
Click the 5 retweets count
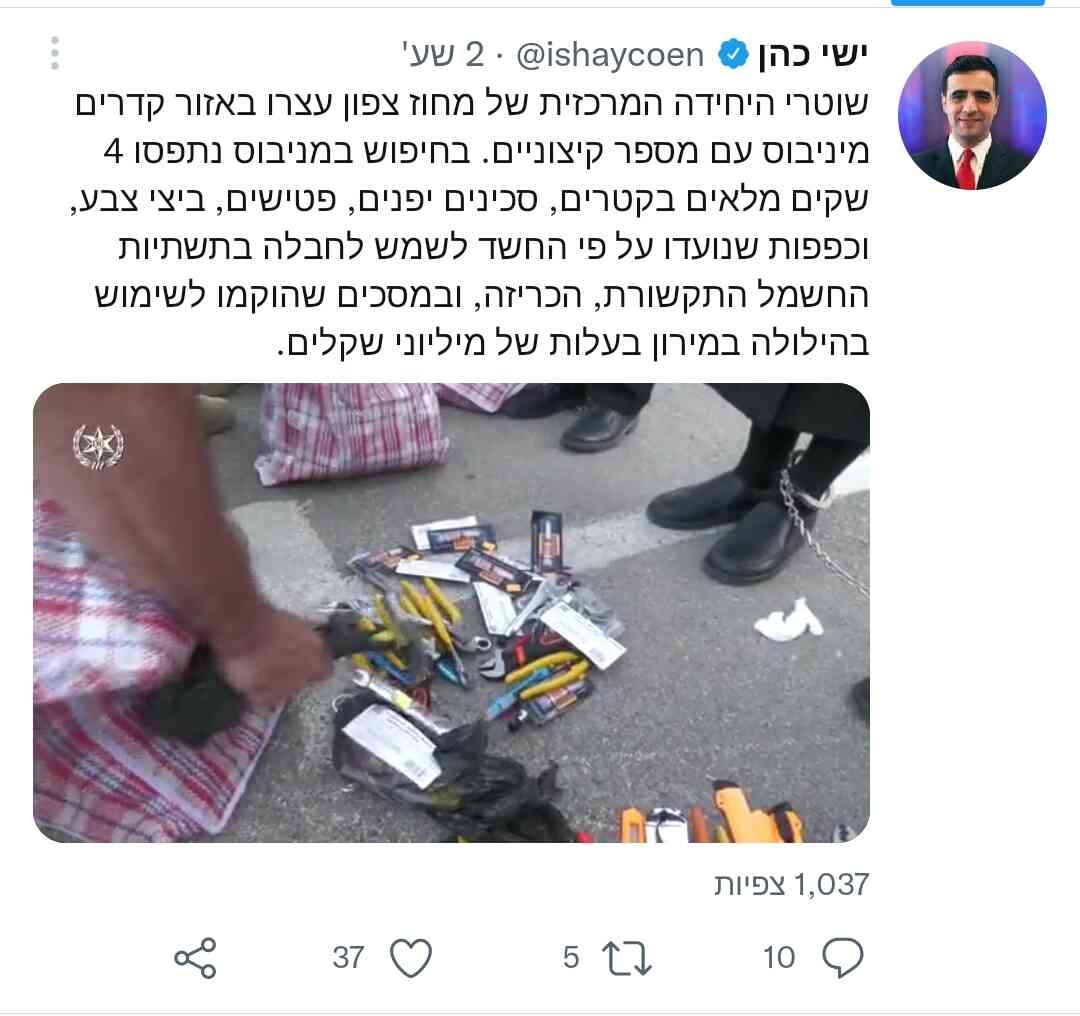(571, 957)
